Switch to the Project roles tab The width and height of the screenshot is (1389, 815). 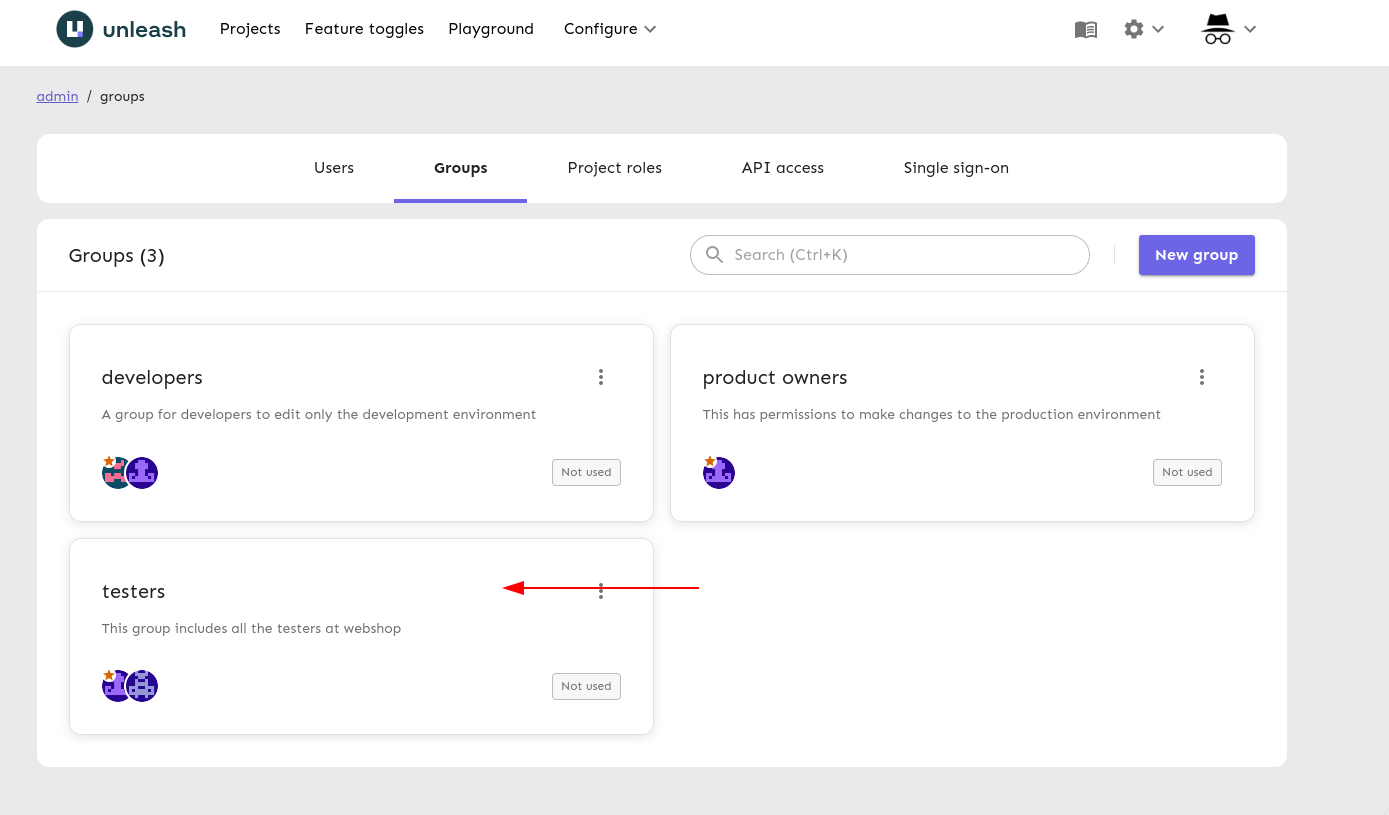pos(614,168)
